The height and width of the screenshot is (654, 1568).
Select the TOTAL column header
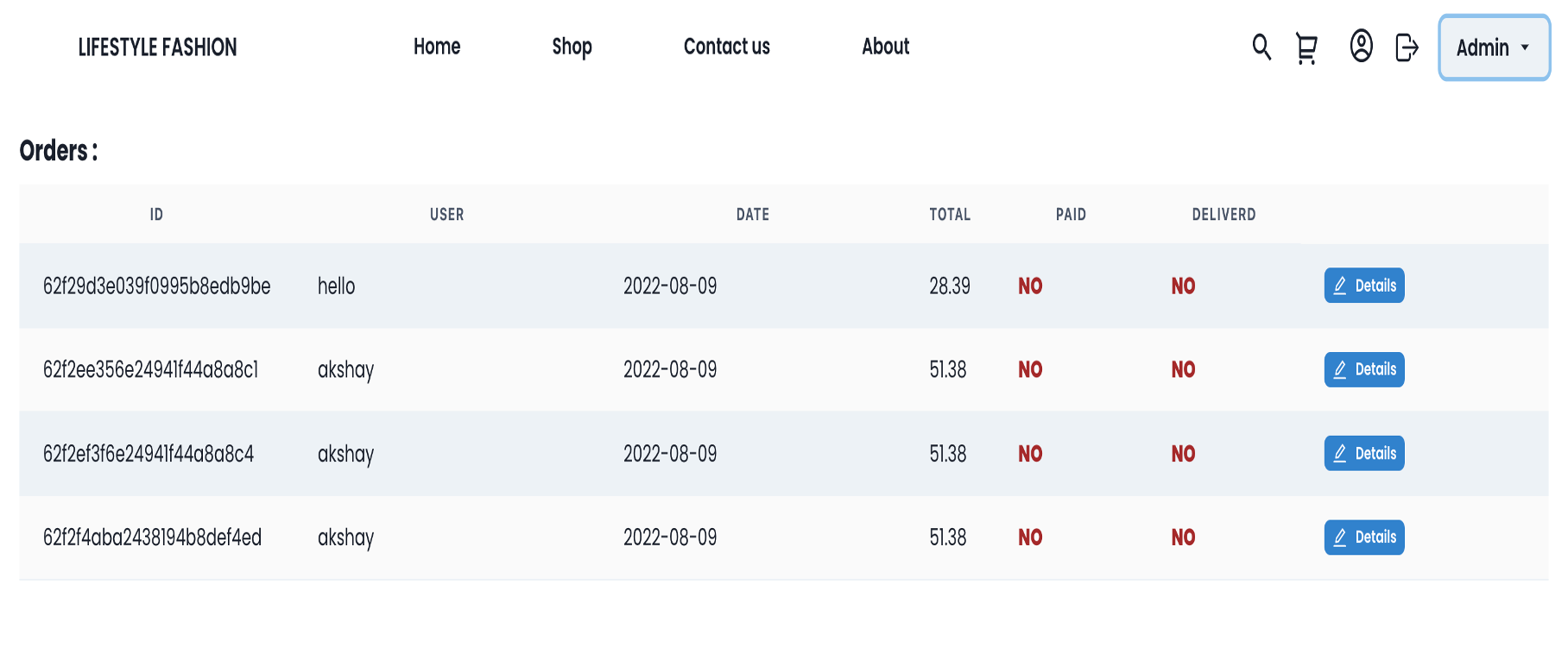tap(950, 215)
